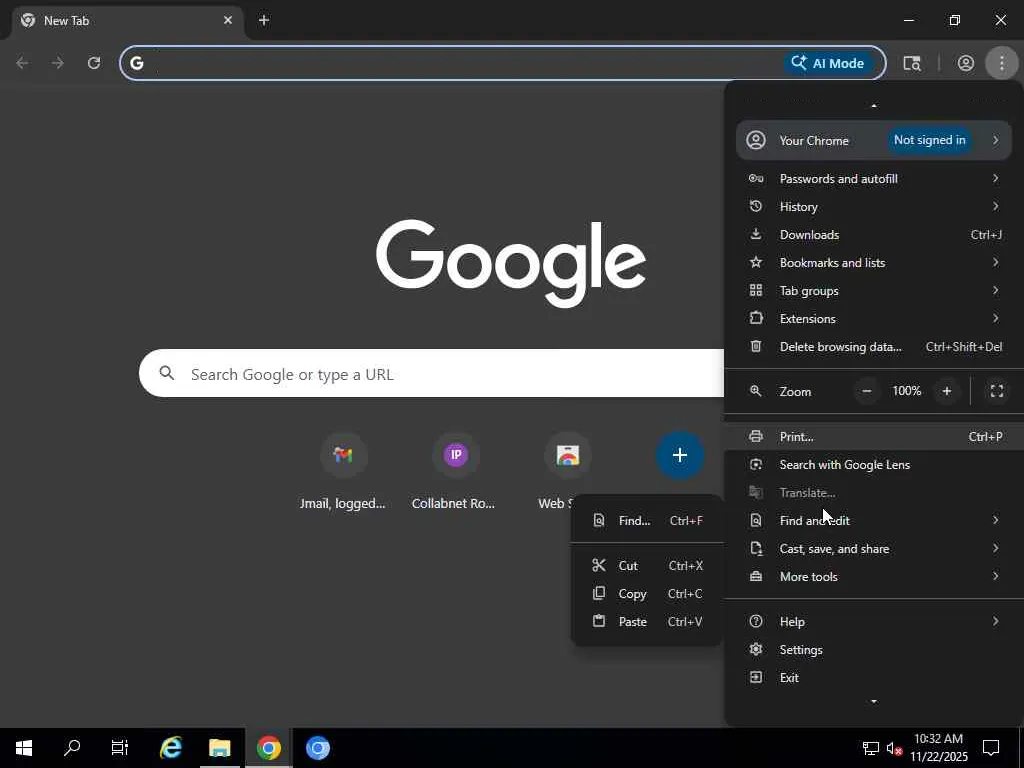Open the Collabnet shortcut tile
The width and height of the screenshot is (1024, 768).
(x=455, y=472)
